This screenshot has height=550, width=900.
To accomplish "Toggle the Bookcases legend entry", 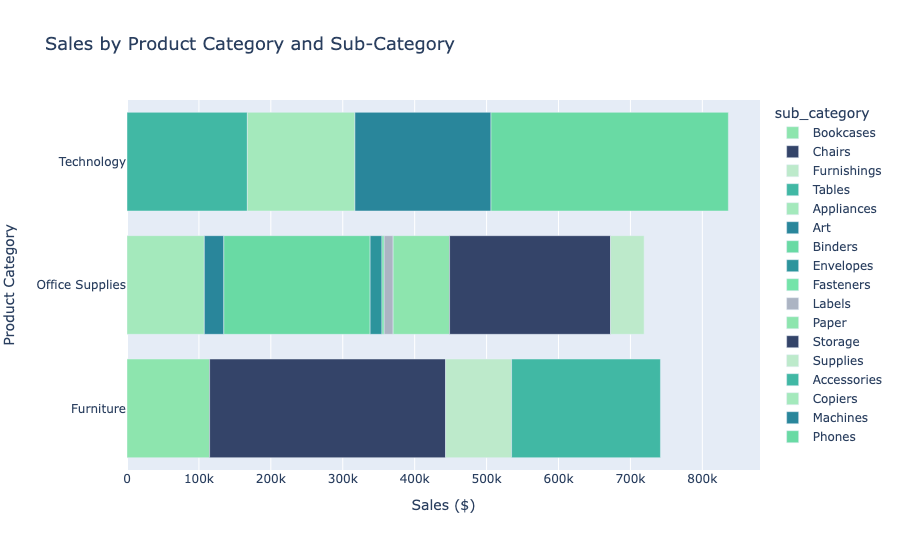I will [x=831, y=133].
